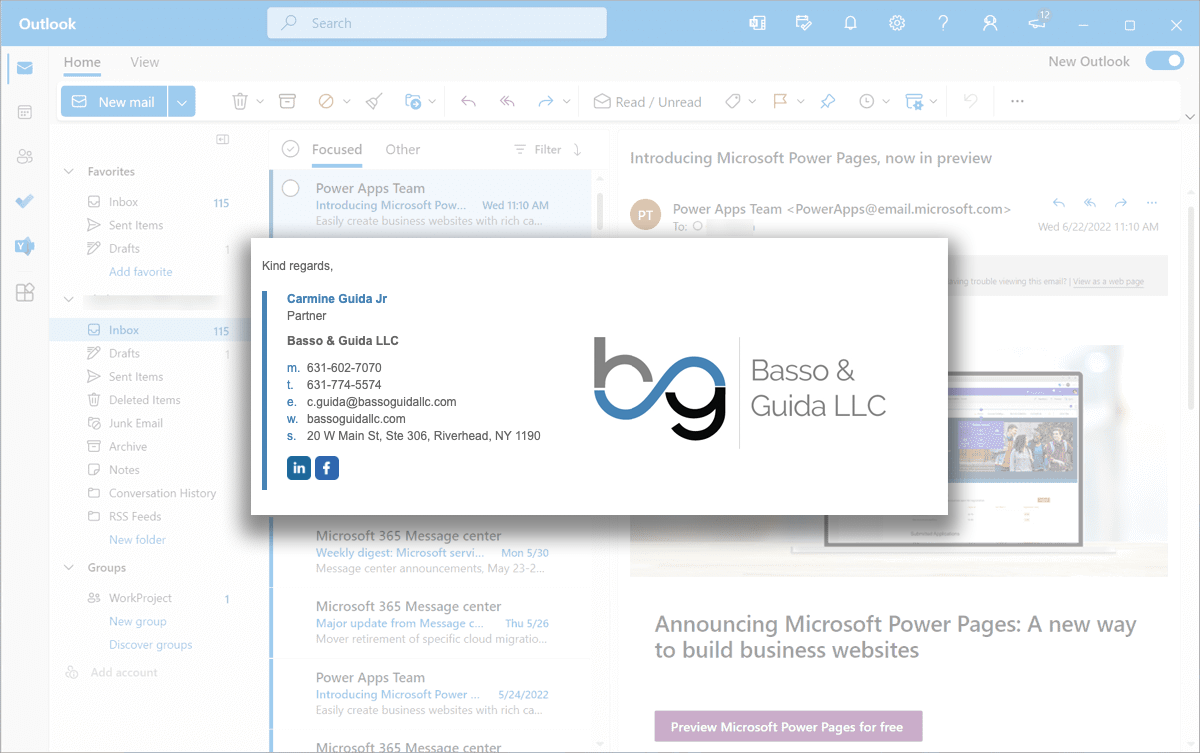1200x753 pixels.
Task: Open the Report junk dropdown arrow
Action: (x=347, y=101)
